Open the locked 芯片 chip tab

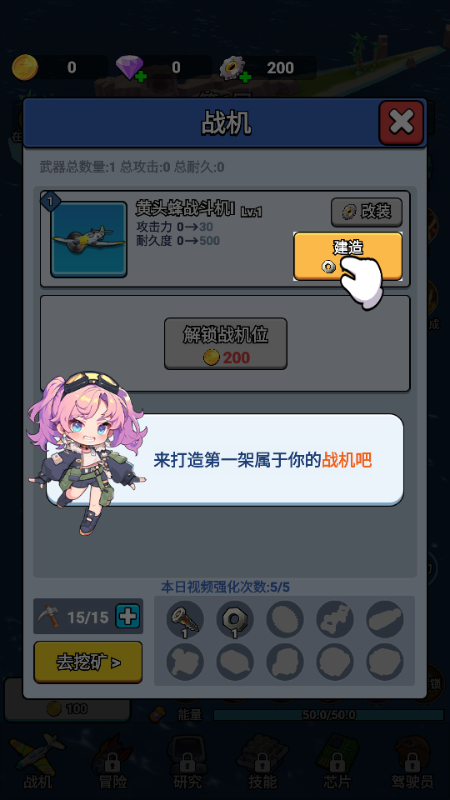click(x=337, y=761)
